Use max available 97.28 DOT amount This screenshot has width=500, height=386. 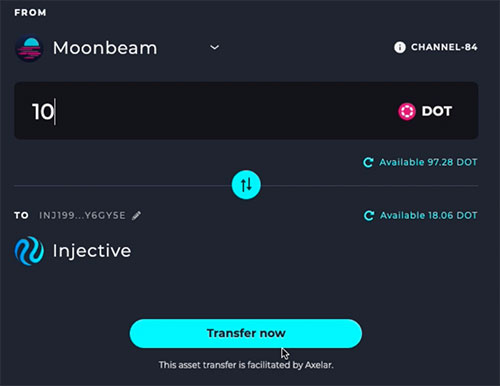(428, 162)
